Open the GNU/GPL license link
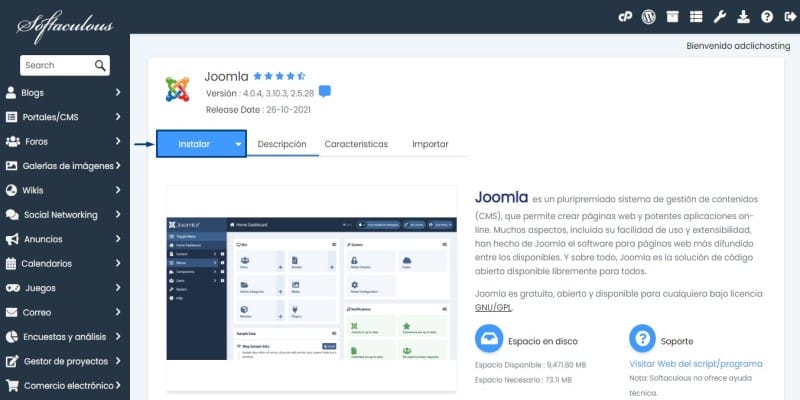Image resolution: width=800 pixels, height=400 pixels. click(x=493, y=308)
